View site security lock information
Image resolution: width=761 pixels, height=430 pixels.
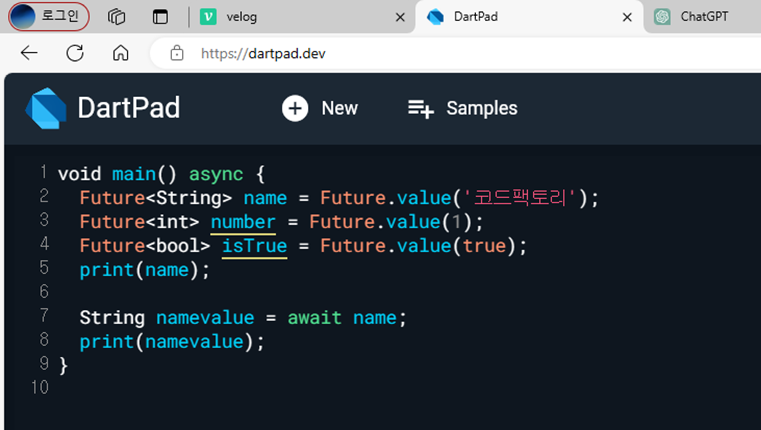point(177,53)
